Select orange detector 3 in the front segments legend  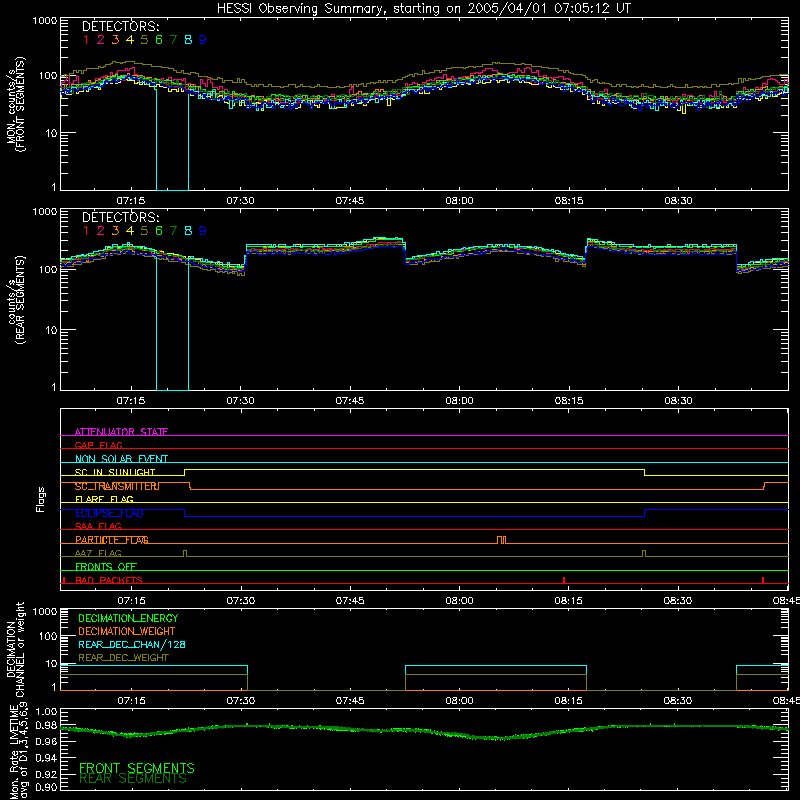[115, 40]
